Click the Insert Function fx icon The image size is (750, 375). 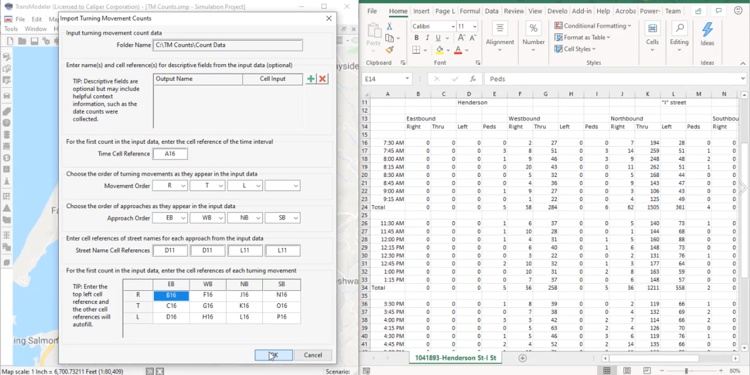tap(473, 79)
